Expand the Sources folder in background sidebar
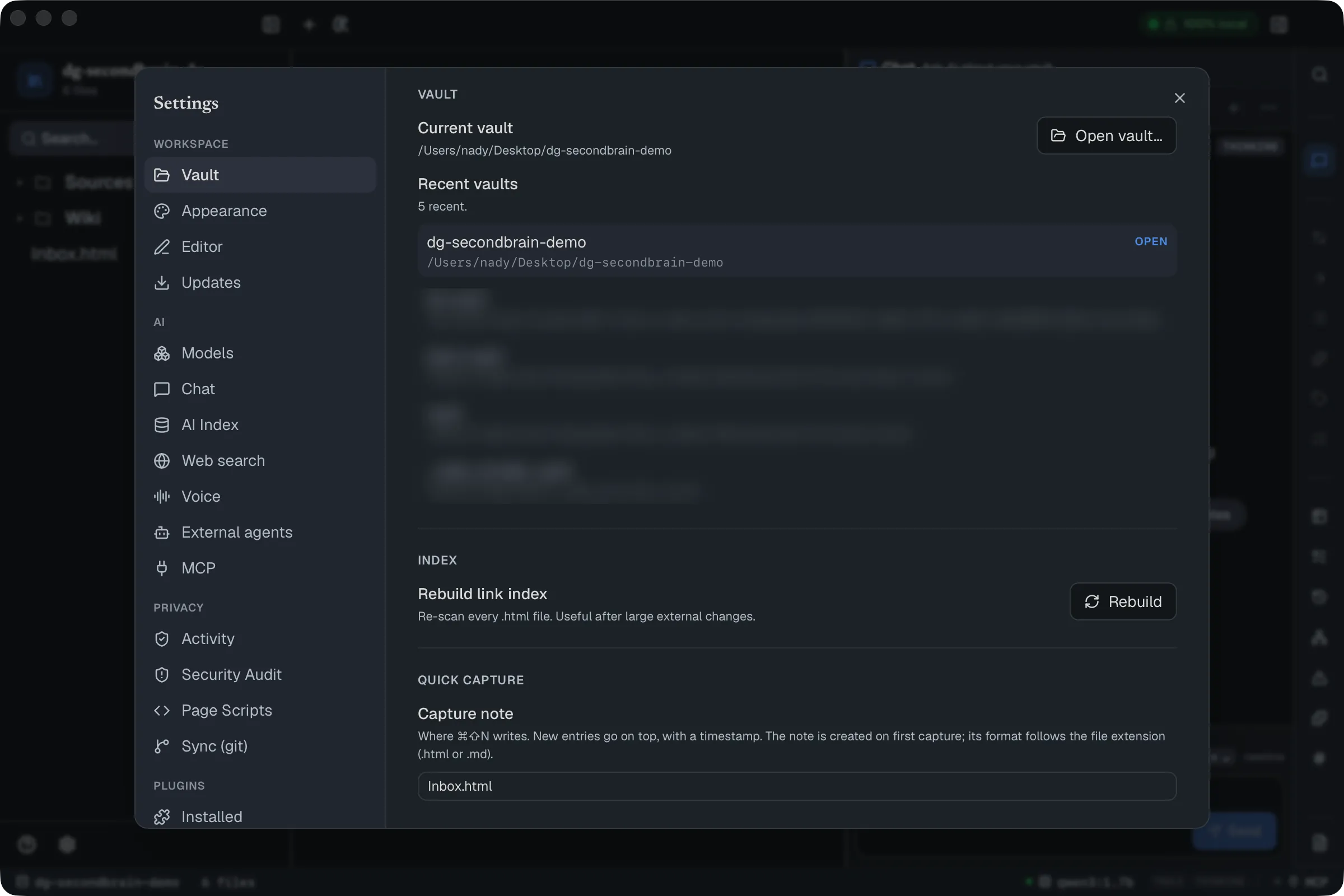 point(20,183)
